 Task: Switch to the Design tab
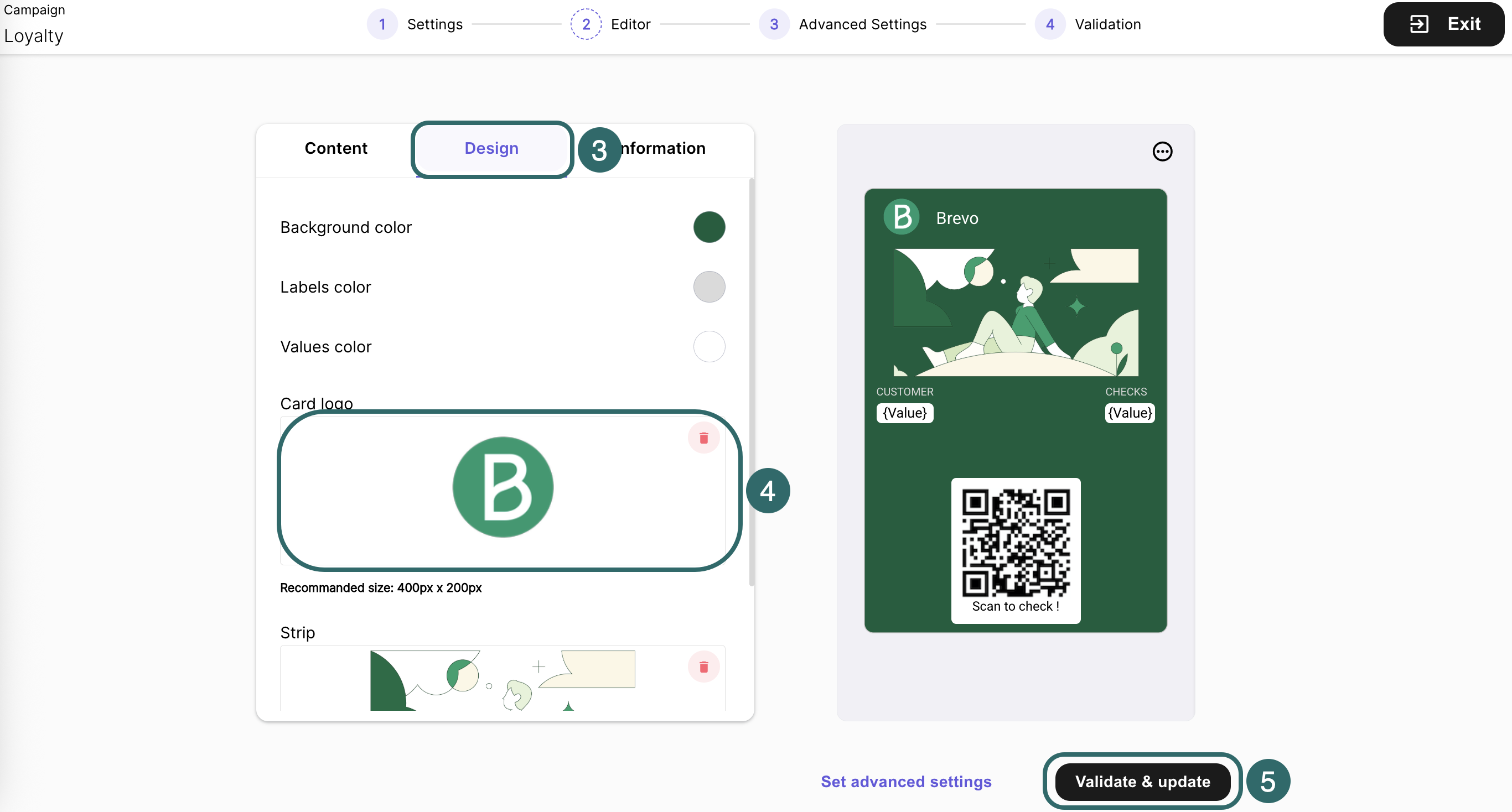491,148
